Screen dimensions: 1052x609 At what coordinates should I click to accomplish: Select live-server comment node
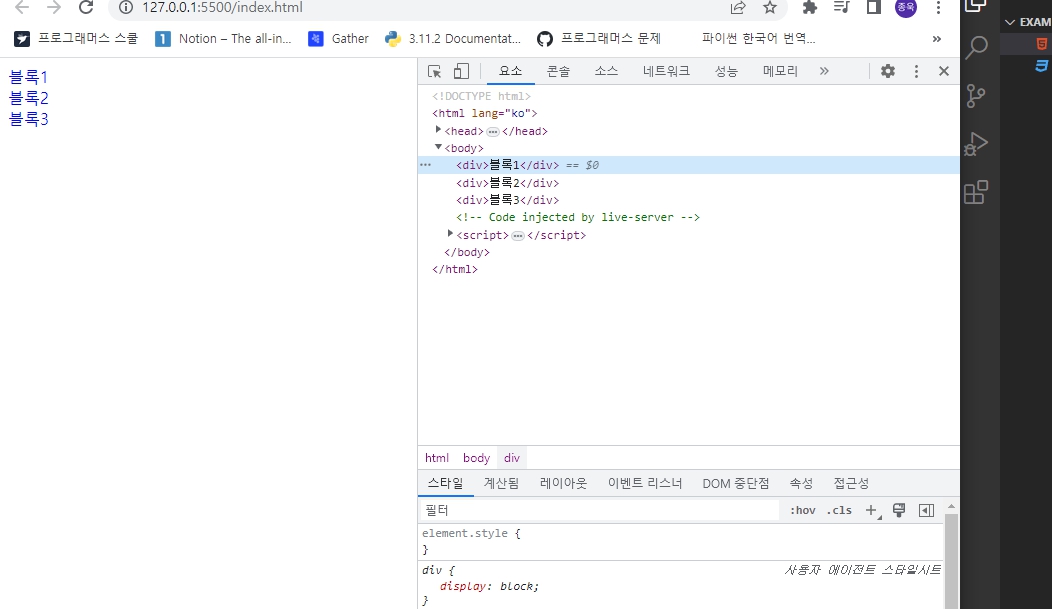578,217
